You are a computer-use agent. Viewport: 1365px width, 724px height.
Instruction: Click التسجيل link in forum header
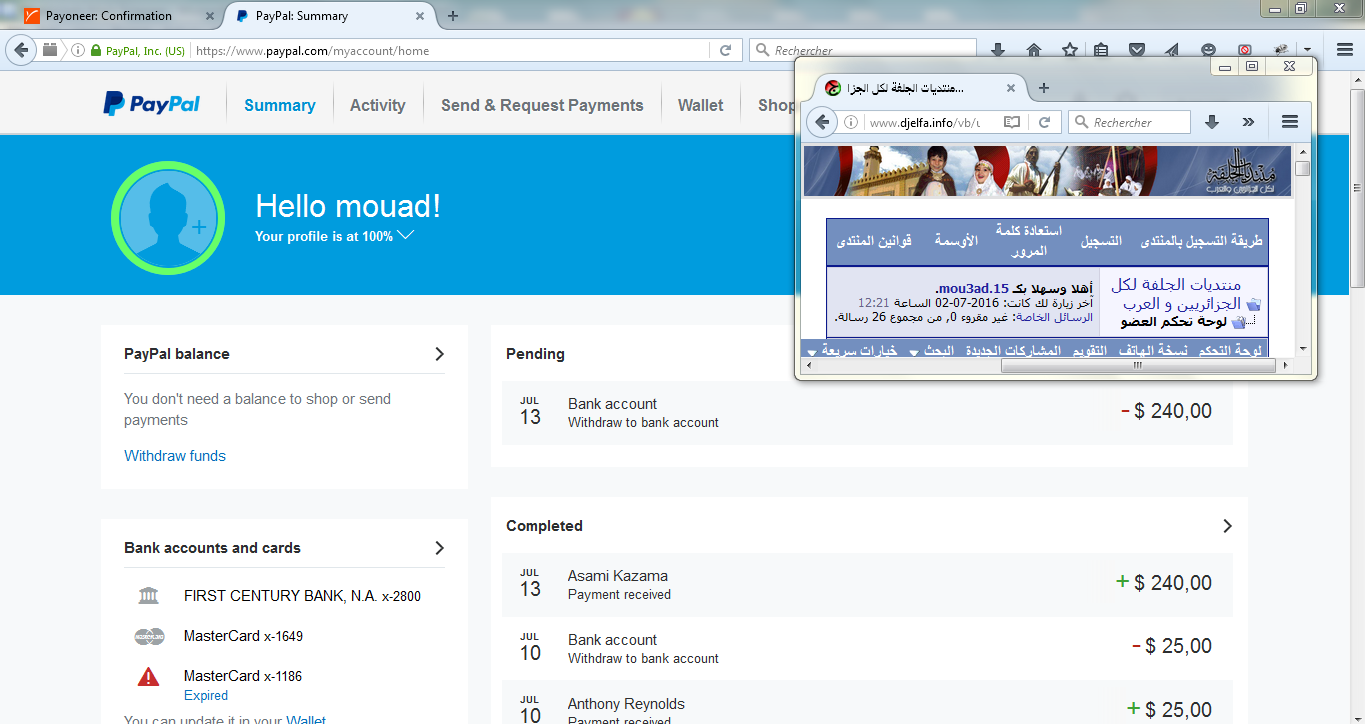(1102, 241)
